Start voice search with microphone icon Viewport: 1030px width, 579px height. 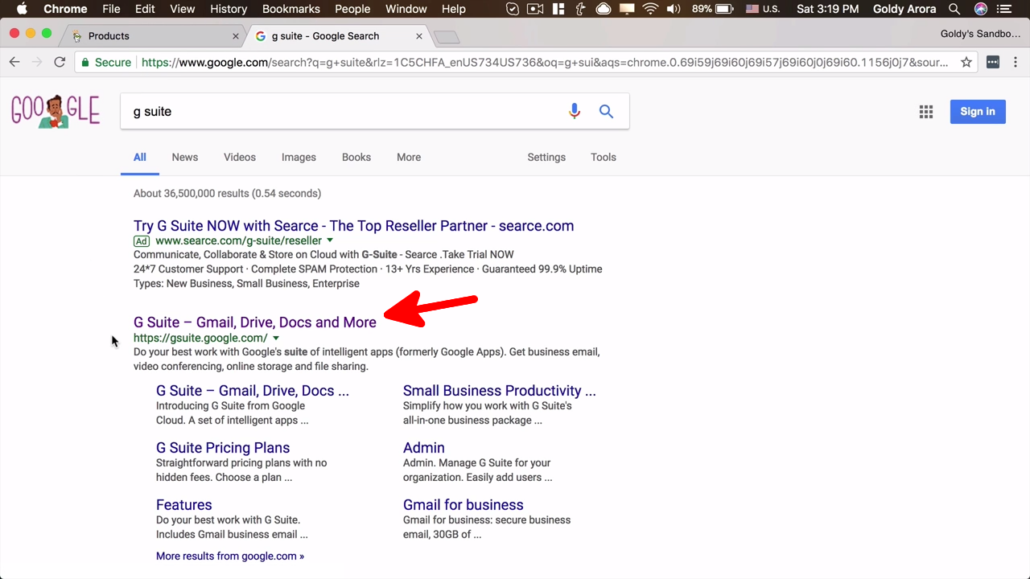point(574,111)
